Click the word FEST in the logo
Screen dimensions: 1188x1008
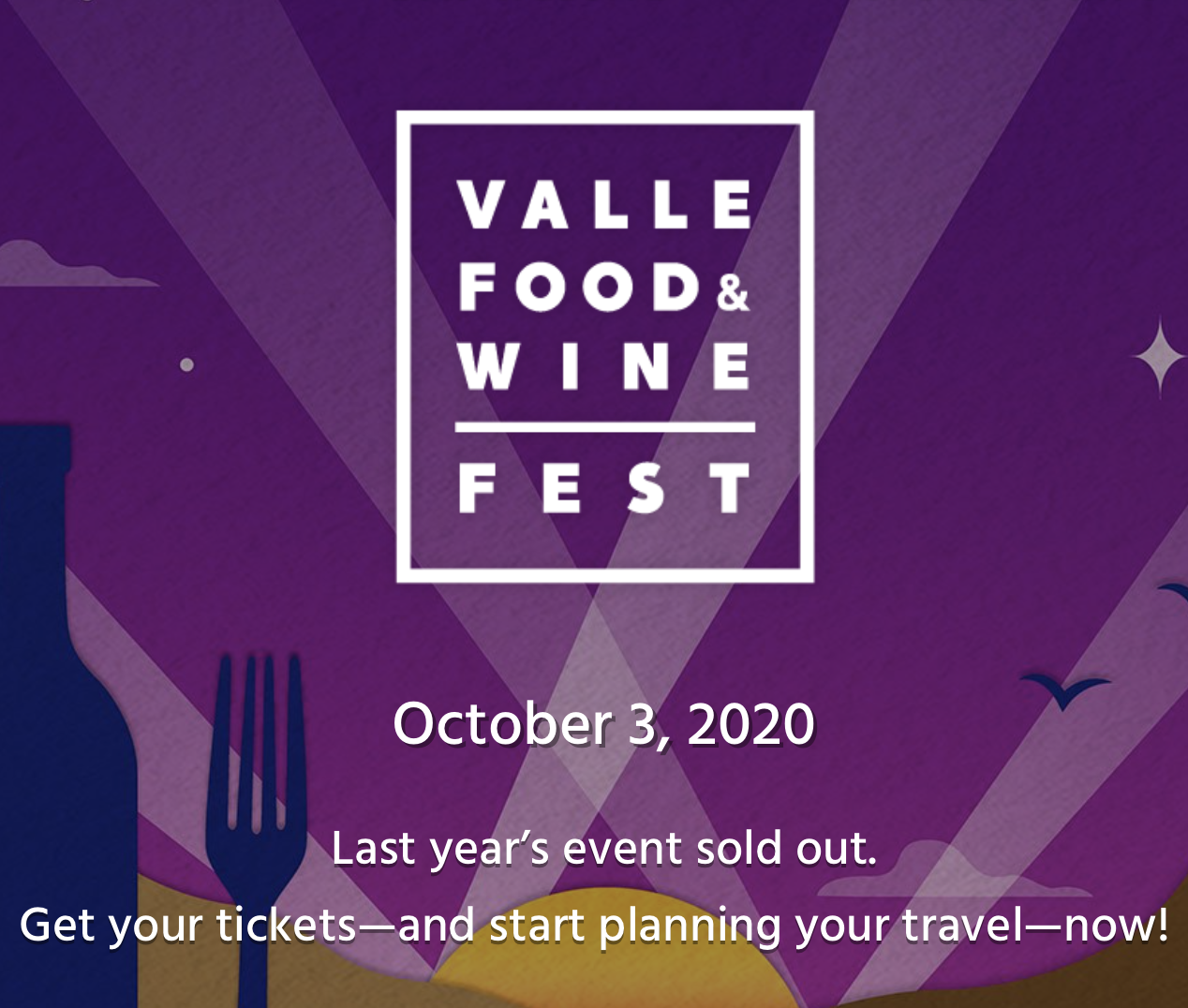(604, 487)
